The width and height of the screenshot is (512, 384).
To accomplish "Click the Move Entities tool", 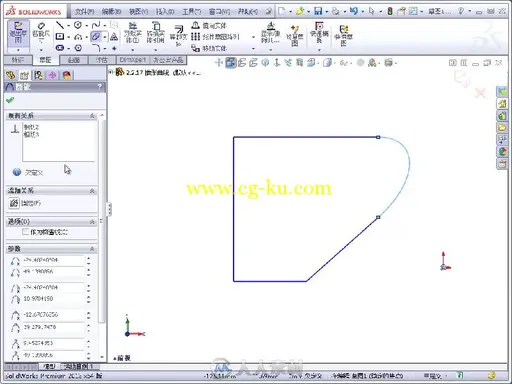I will (209, 48).
